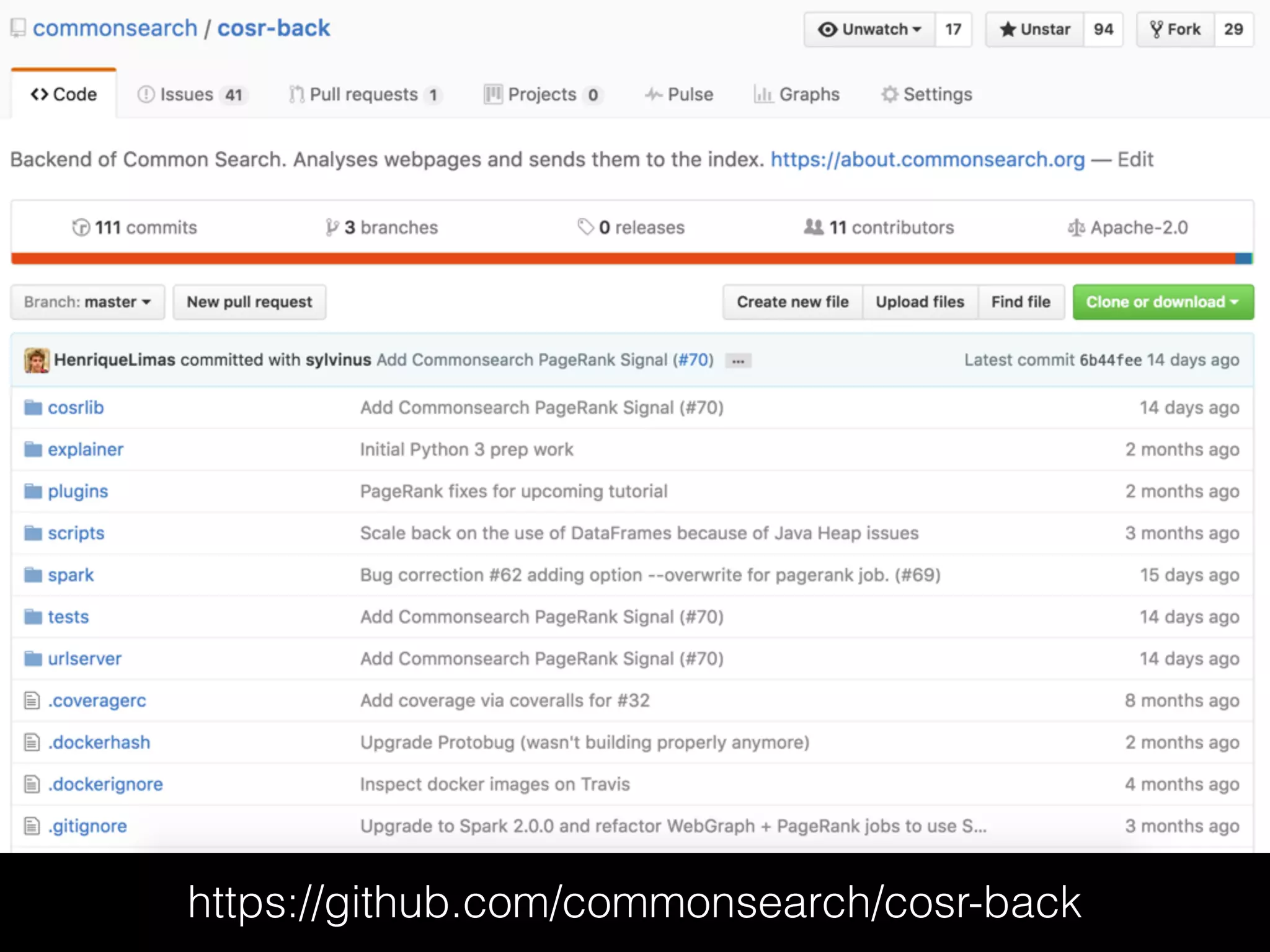Open the Clone or download dropdown
1270x952 pixels.
(1163, 302)
